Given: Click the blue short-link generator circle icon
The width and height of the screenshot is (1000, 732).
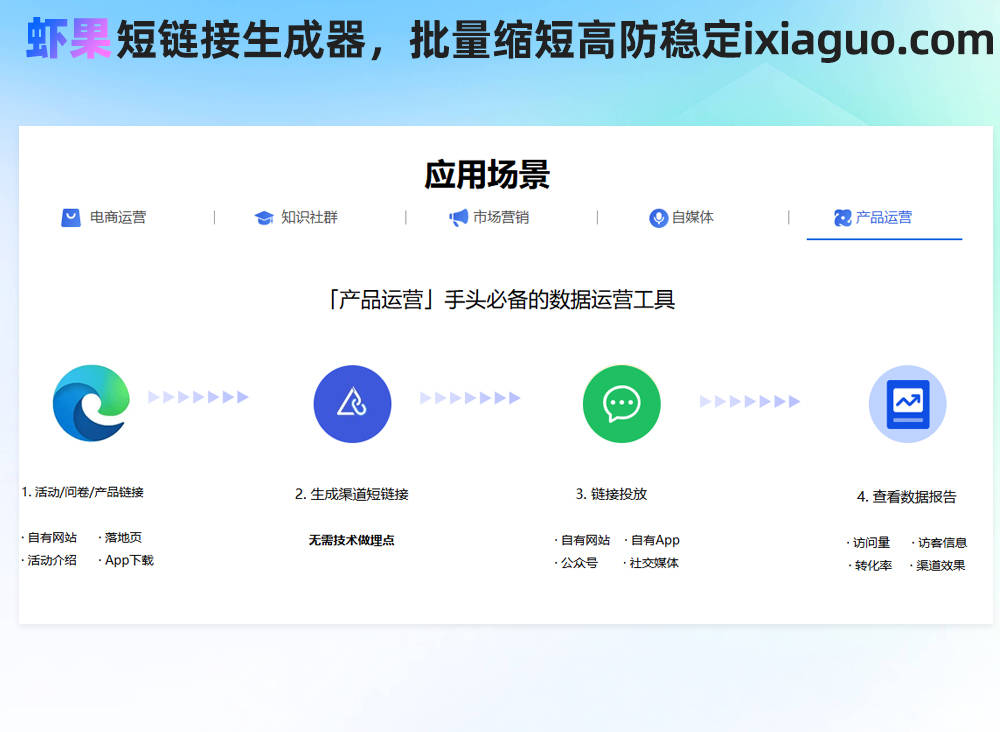Looking at the screenshot, I should [352, 404].
